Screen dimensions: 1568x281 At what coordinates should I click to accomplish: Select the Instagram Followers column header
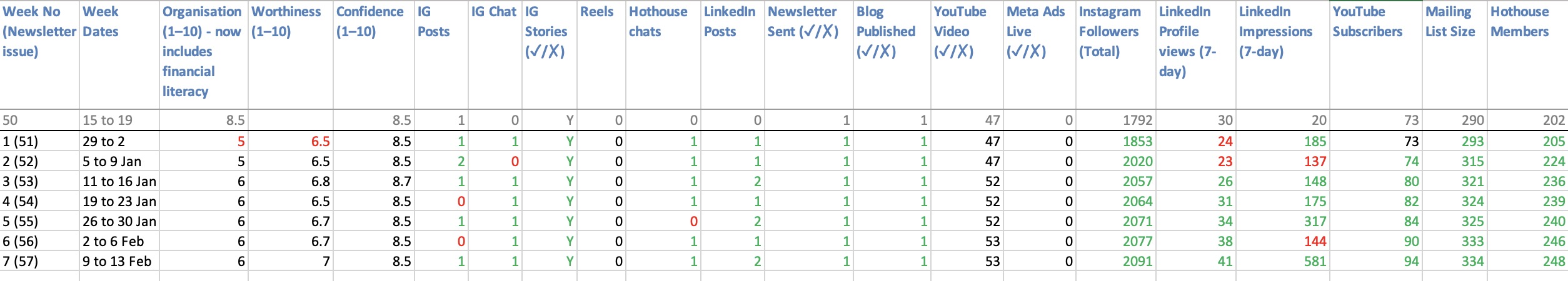(1116, 55)
